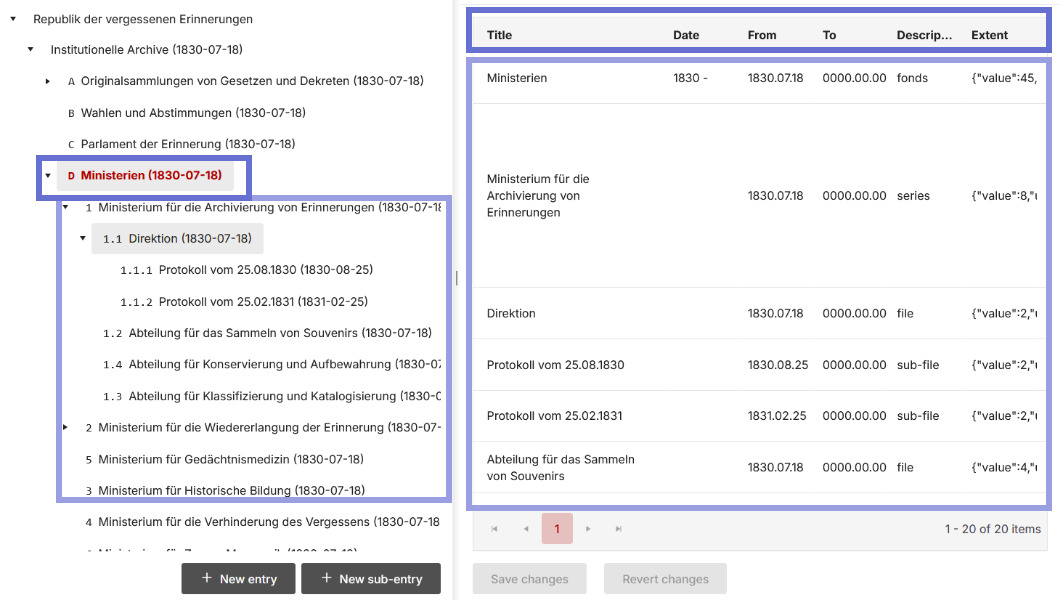Viewport: 1064px width, 600px height.
Task: Click plus icon on New entry button
Action: (x=206, y=578)
